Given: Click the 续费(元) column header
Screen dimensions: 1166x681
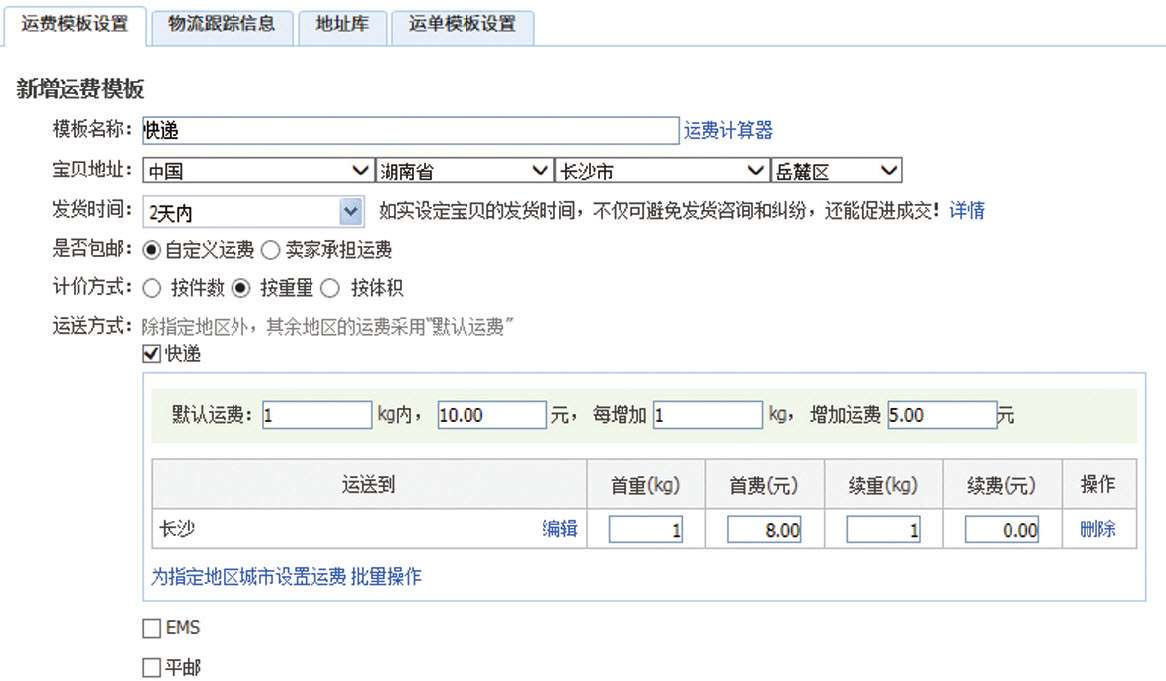Looking at the screenshot, I should pos(1002,485).
